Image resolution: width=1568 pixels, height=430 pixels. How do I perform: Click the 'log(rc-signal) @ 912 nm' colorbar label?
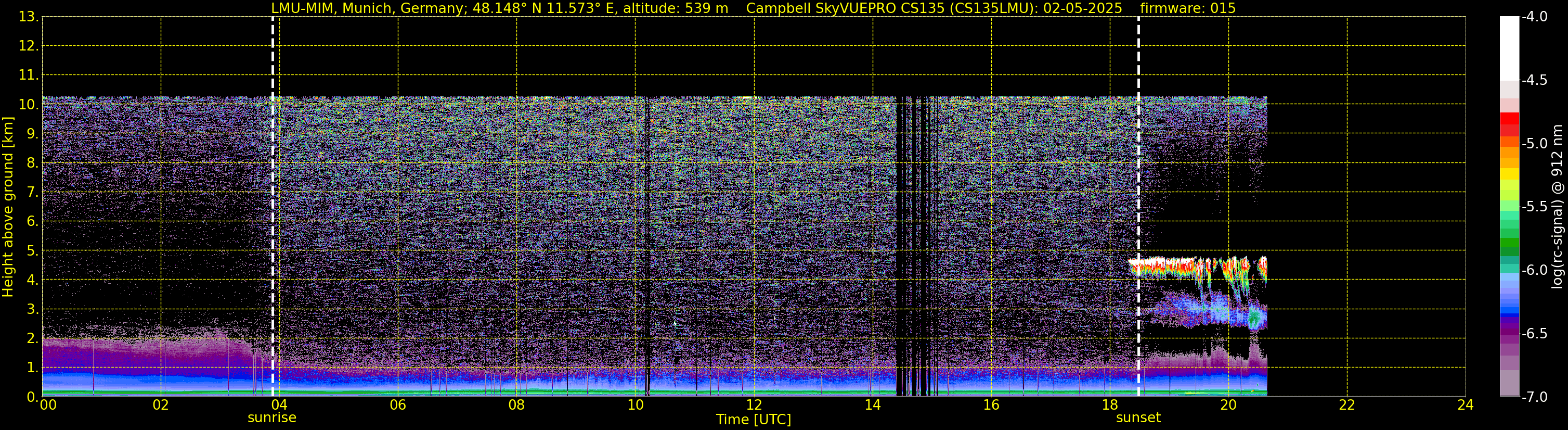1557,207
